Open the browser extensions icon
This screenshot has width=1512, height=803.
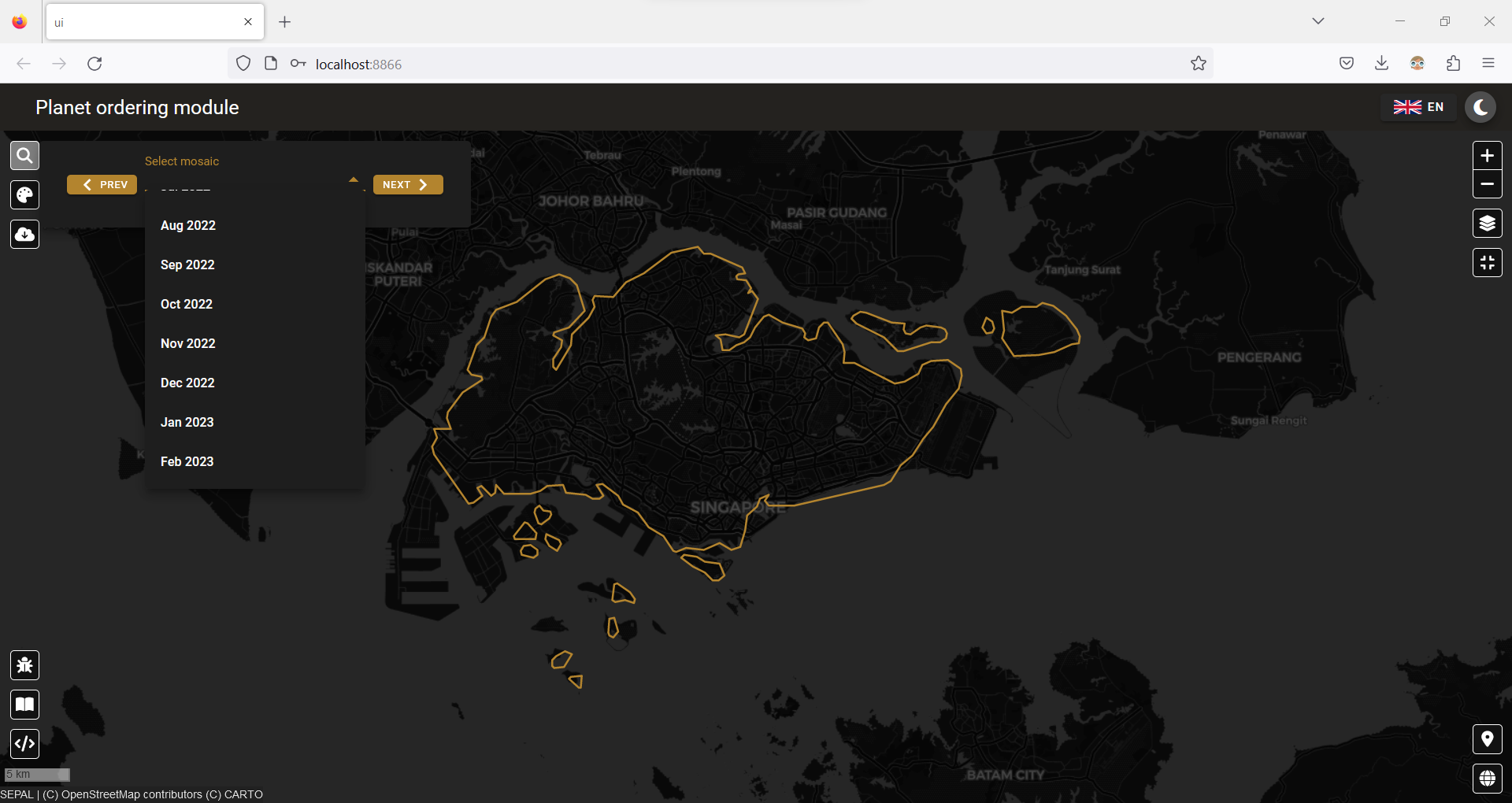click(x=1454, y=64)
